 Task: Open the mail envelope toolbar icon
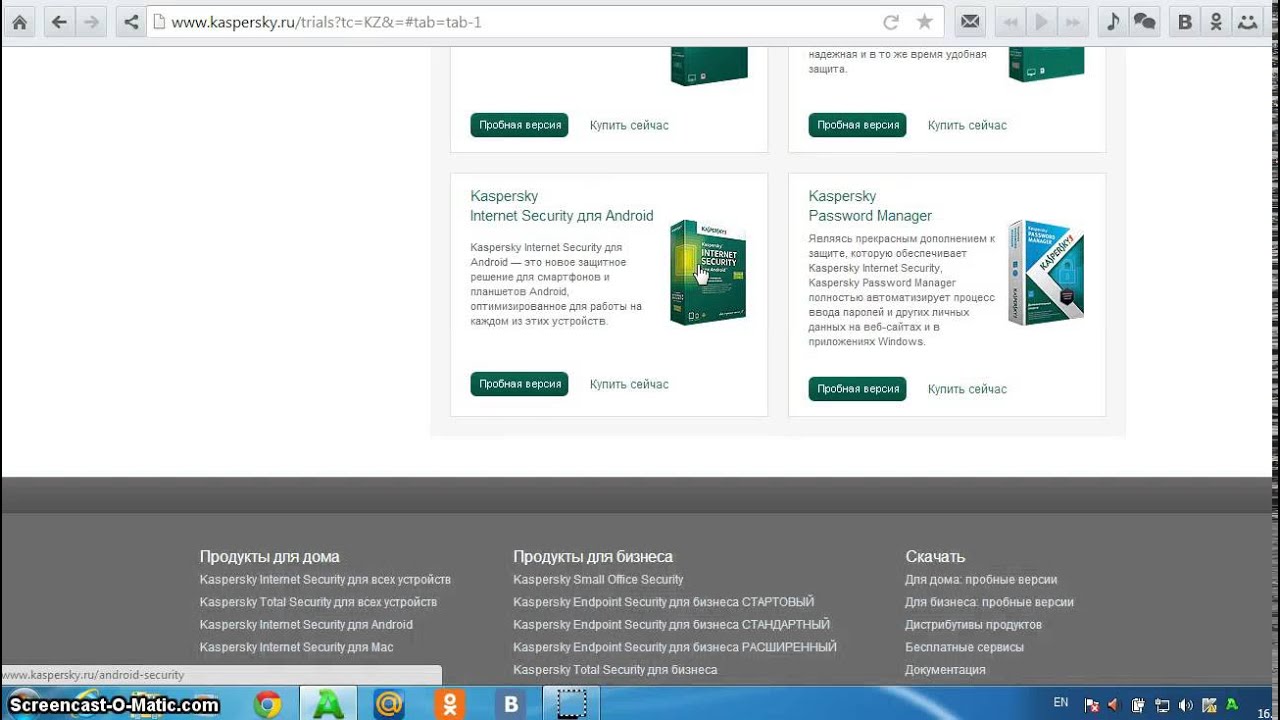click(x=969, y=22)
